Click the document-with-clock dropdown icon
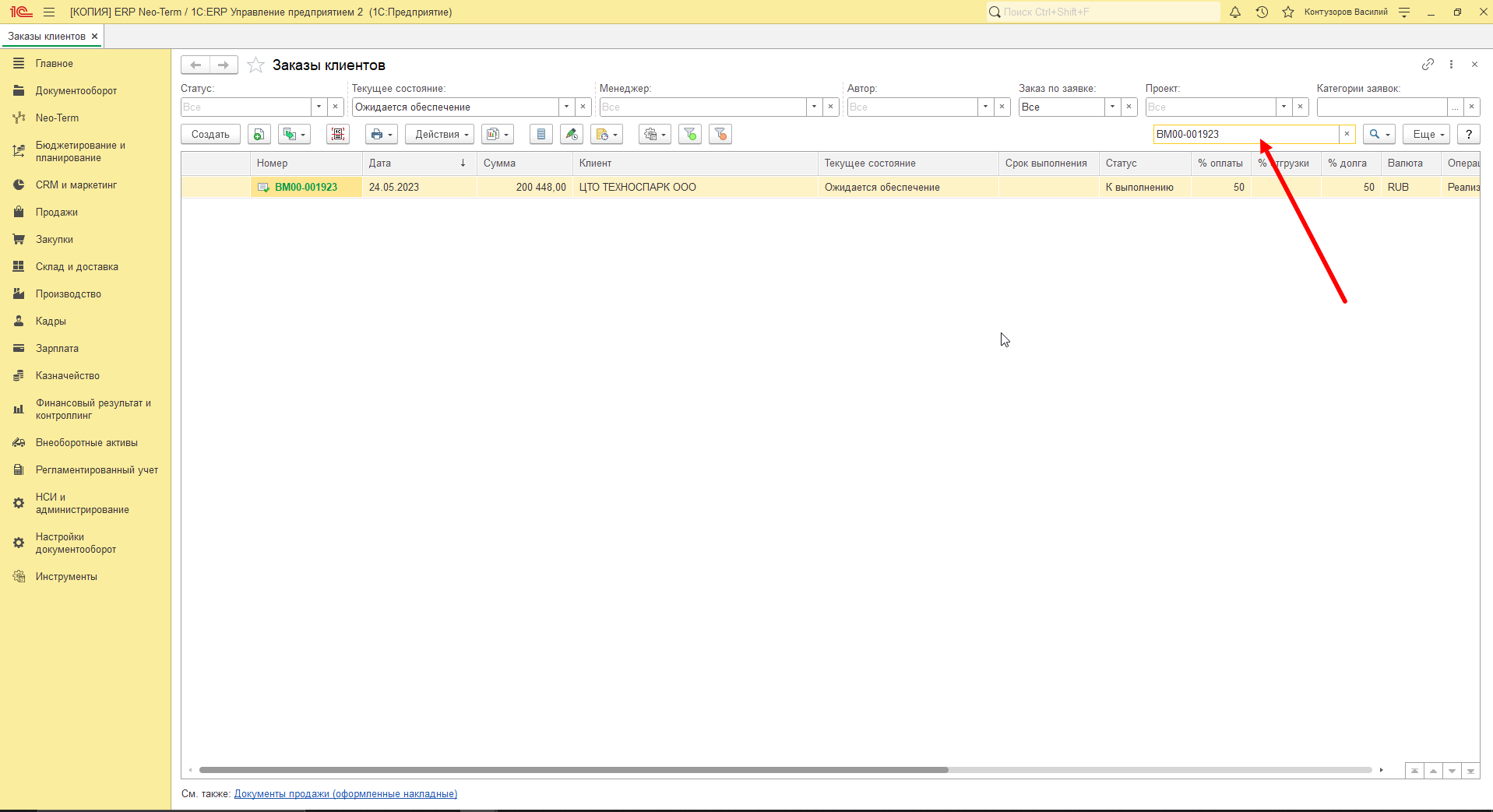The height and width of the screenshot is (812, 1493). tap(607, 134)
